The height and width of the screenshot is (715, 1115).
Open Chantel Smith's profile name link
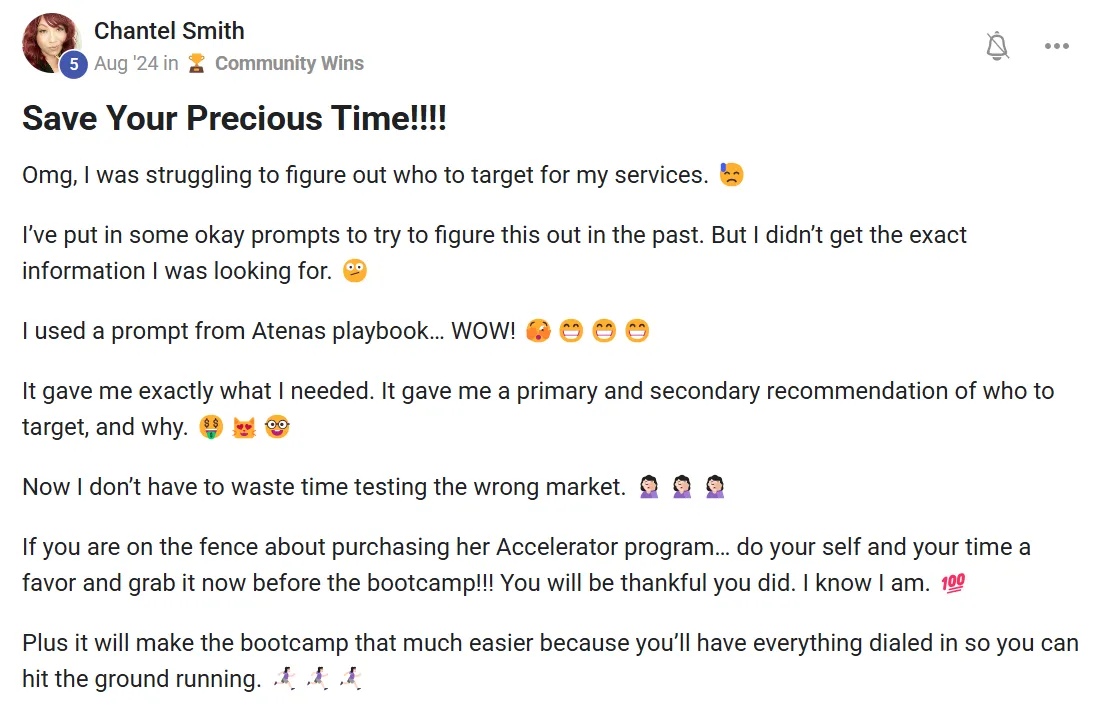click(x=169, y=31)
